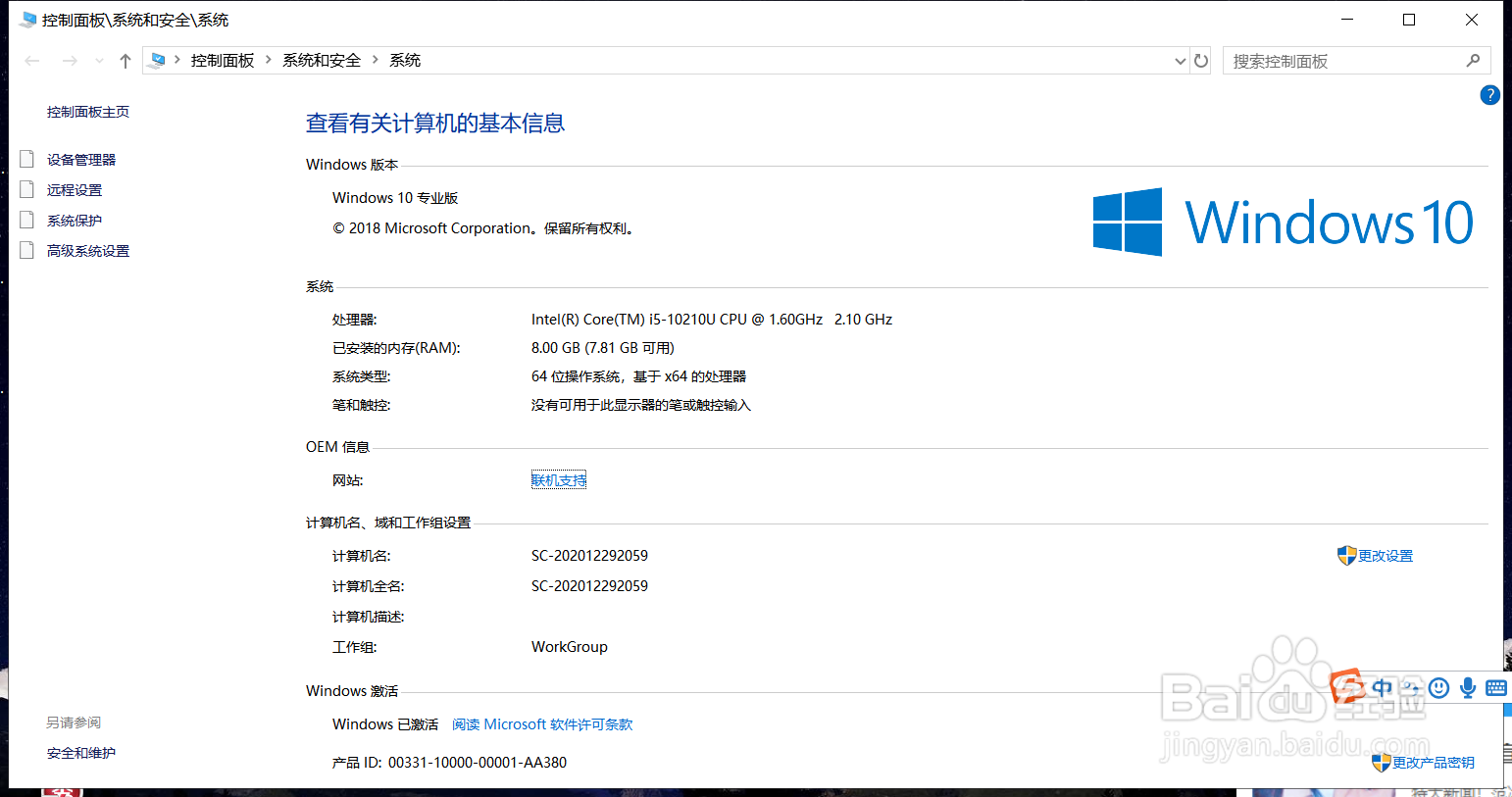
Task: Toggle Chinese input mode 中 icon
Action: [1383, 687]
